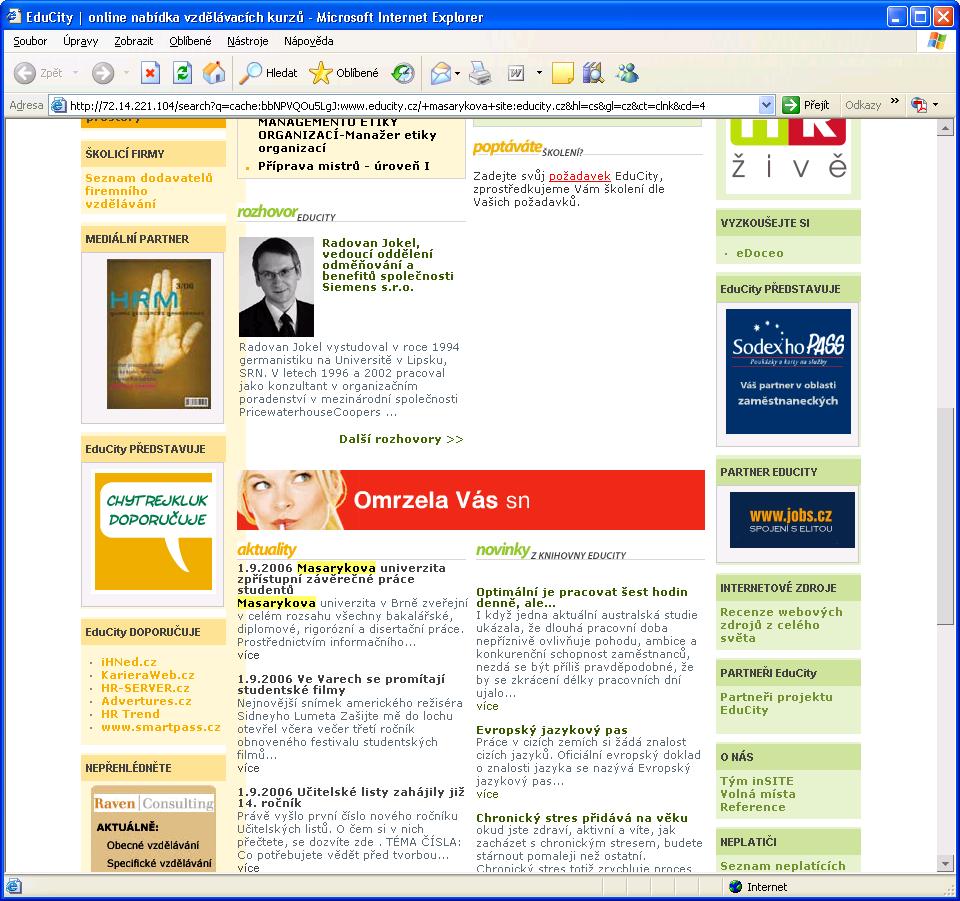Open the www.smartpass.cz link
Viewport: 960px width, 901px height.
[x=160, y=727]
